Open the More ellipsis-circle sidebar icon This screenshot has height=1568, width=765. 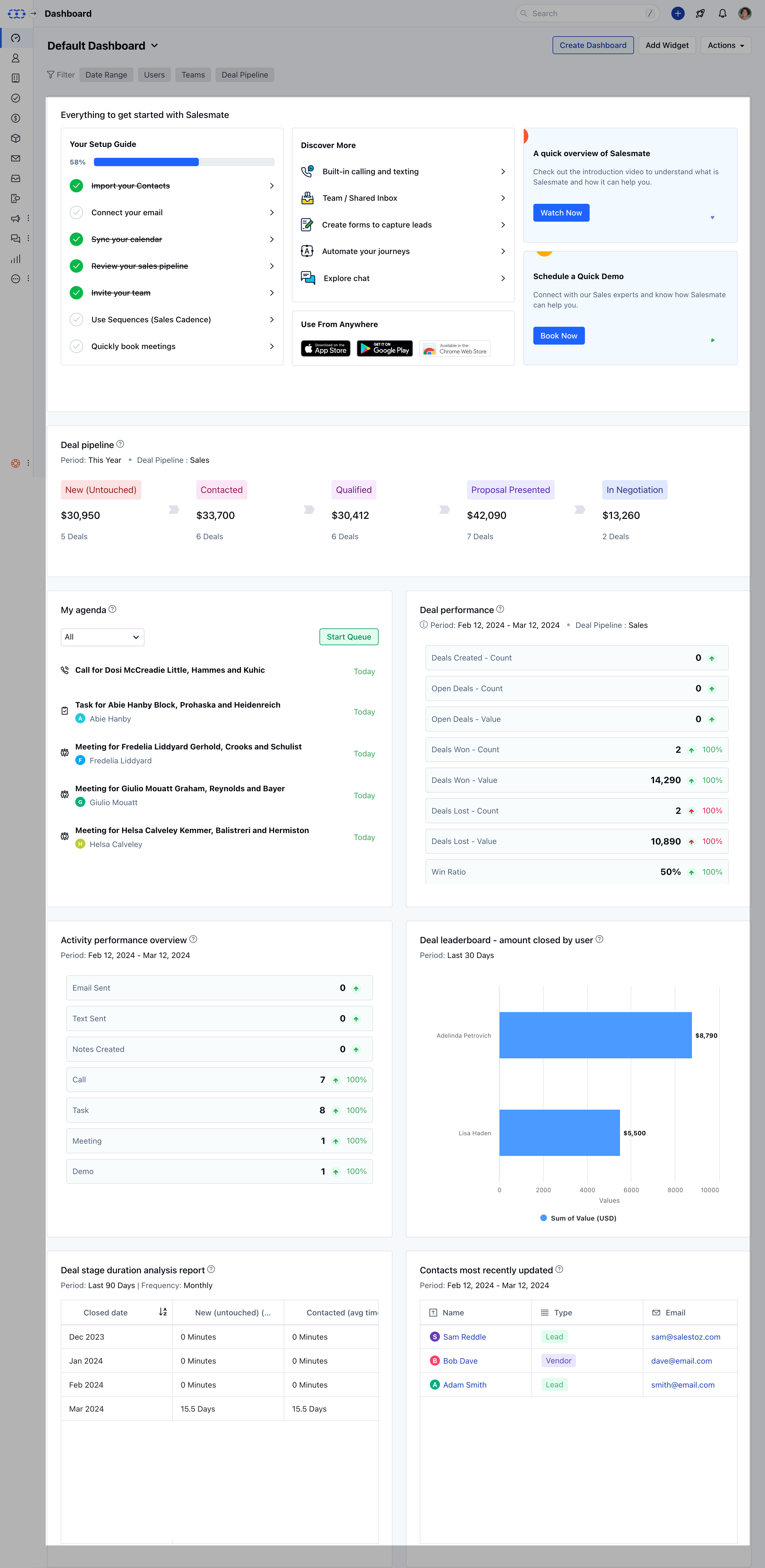point(16,279)
